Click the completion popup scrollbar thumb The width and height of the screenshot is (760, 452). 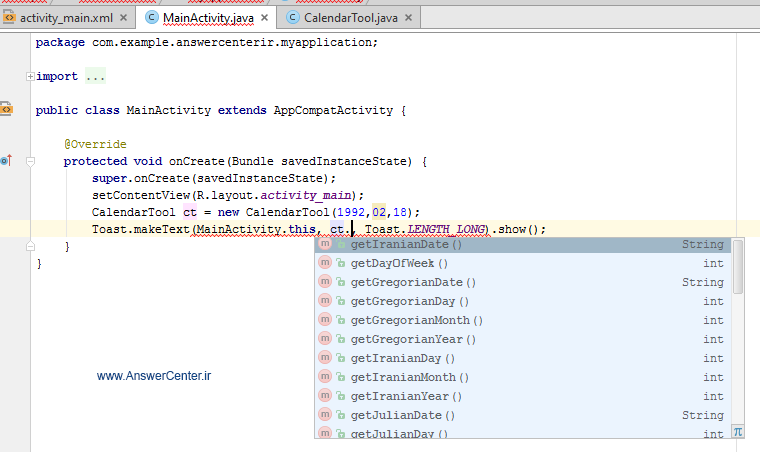pyautogui.click(x=738, y=266)
